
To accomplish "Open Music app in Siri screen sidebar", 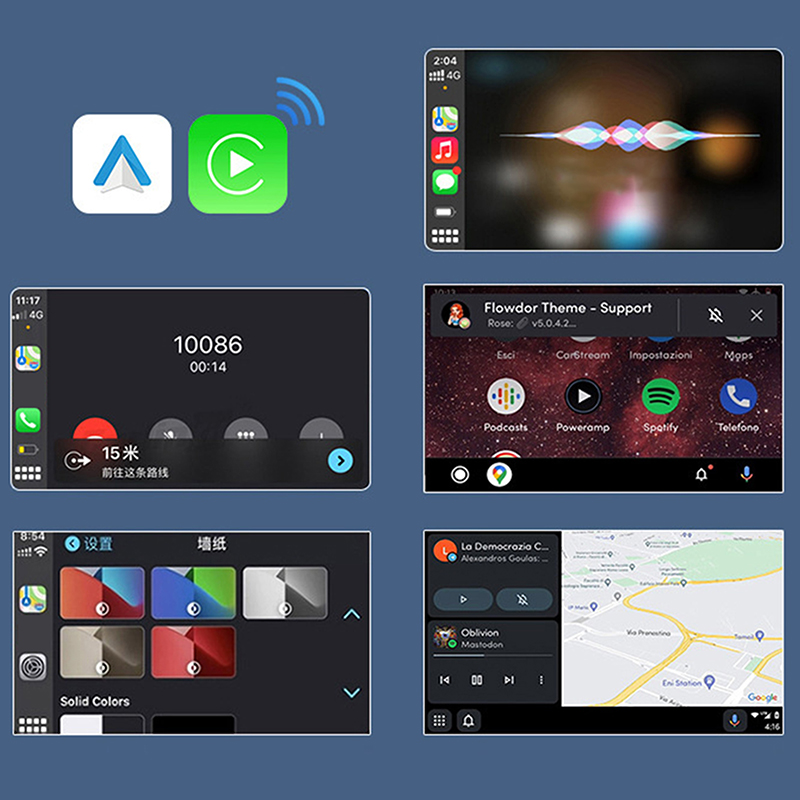I will click(x=445, y=150).
